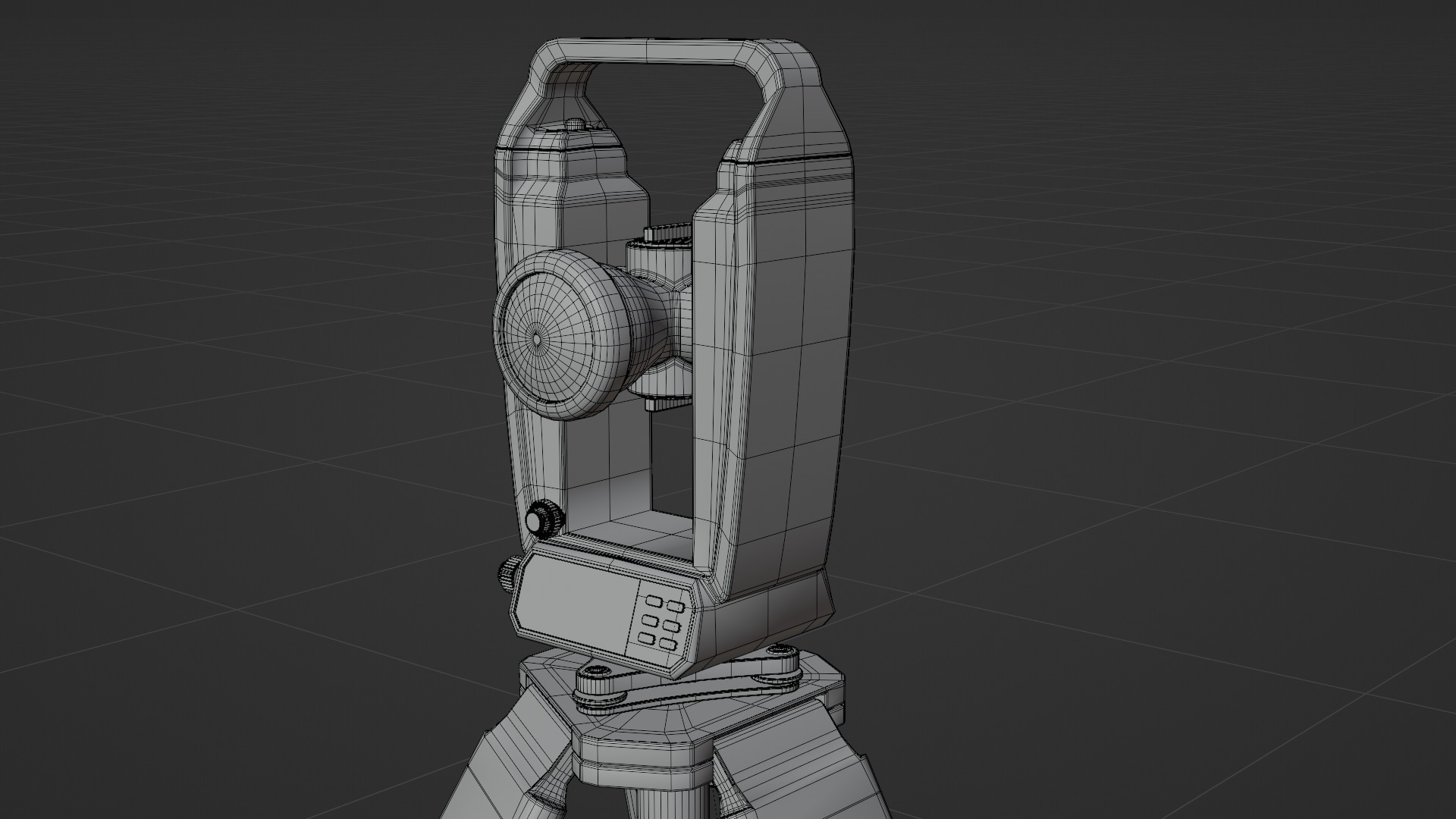Select the upper knurled clamp knob

(544, 519)
